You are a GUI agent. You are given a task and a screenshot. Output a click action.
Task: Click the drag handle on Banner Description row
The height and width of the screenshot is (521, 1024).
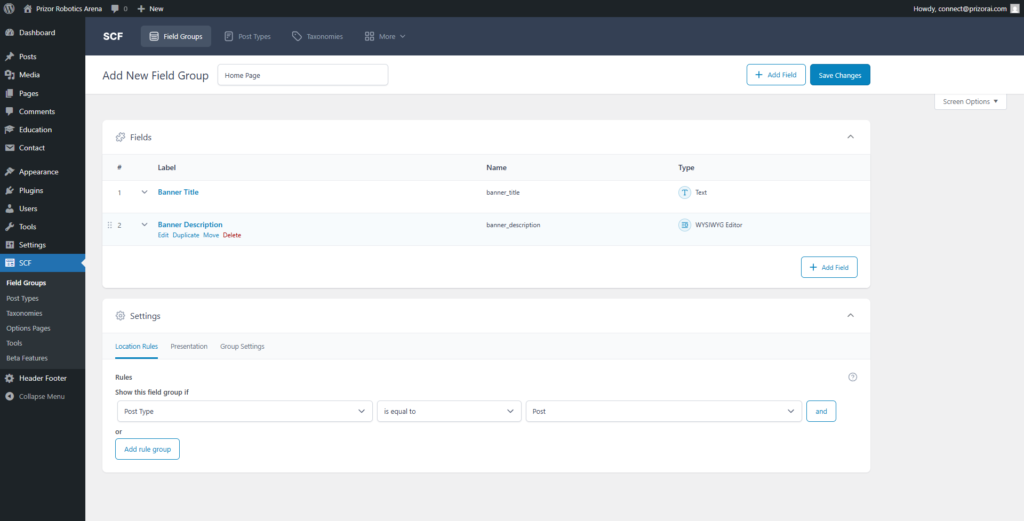coord(109,225)
